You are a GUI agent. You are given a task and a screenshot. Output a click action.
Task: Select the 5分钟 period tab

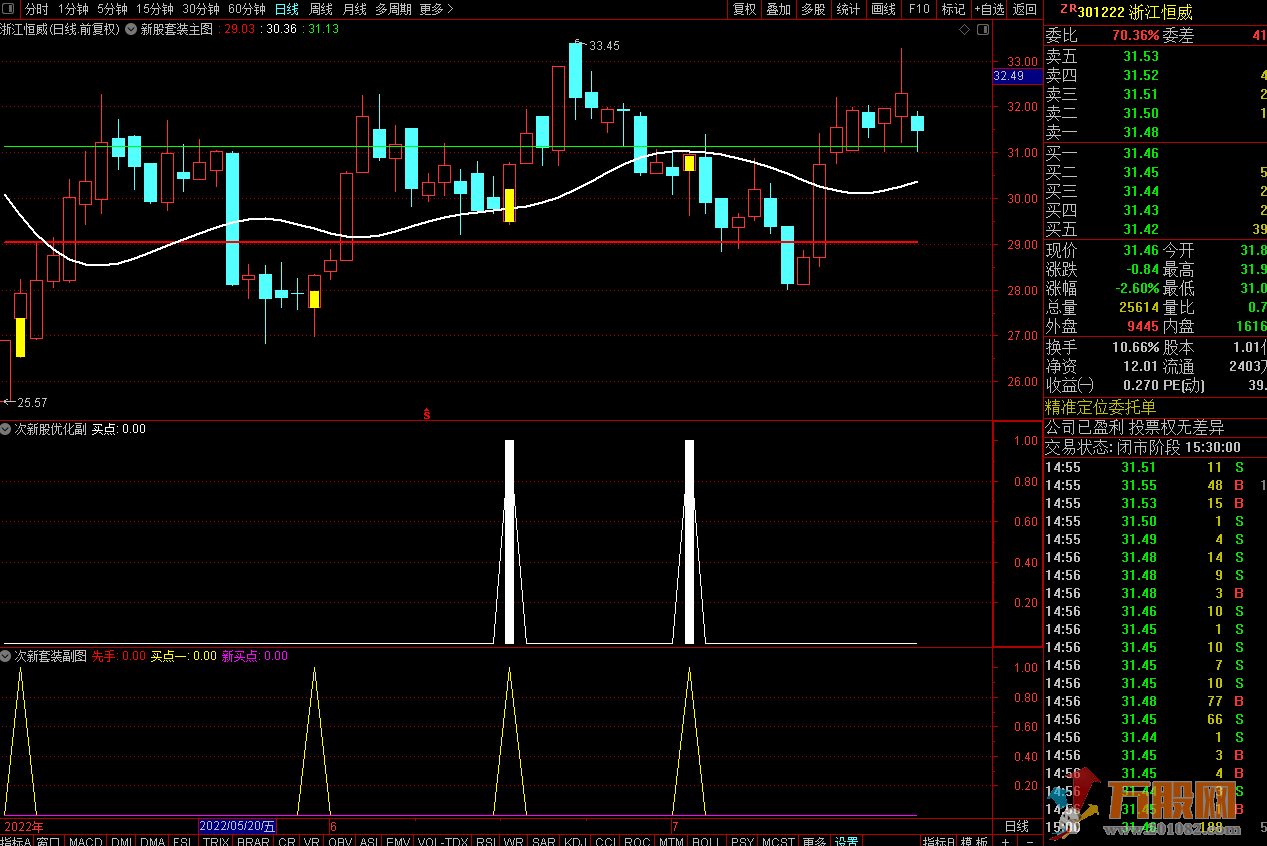[112, 9]
